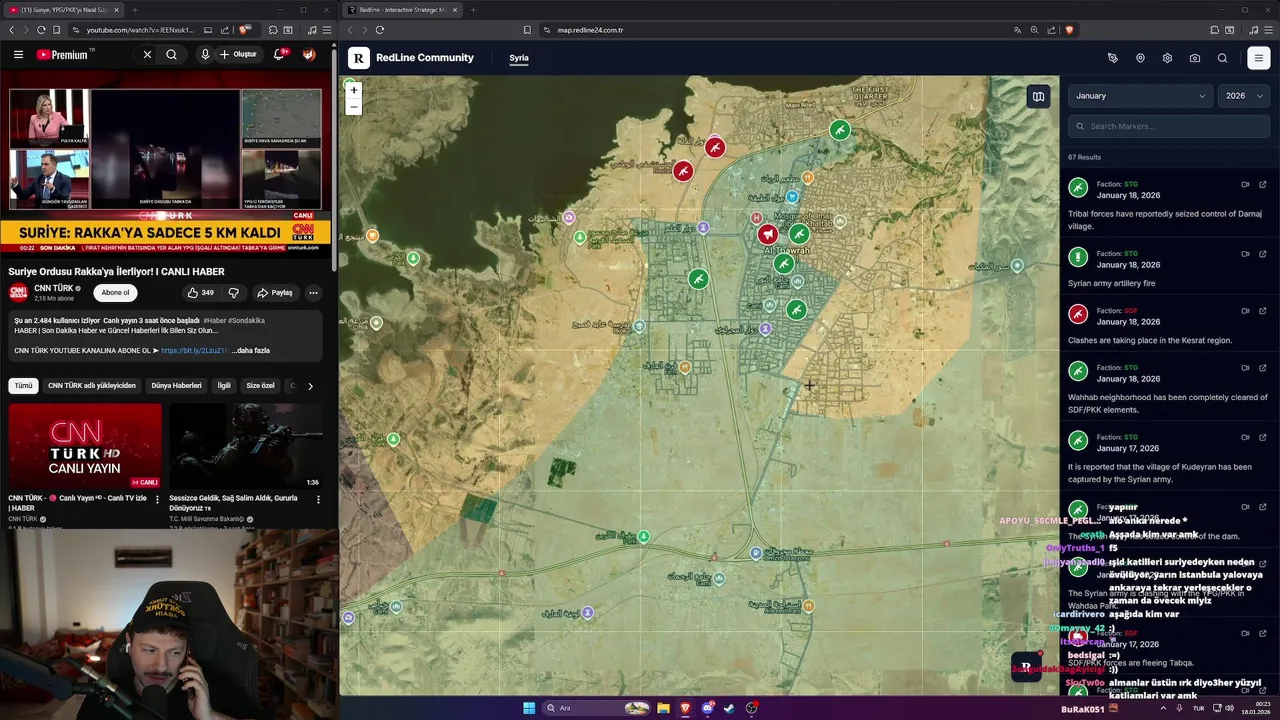Select the İlgili chip

point(224,385)
